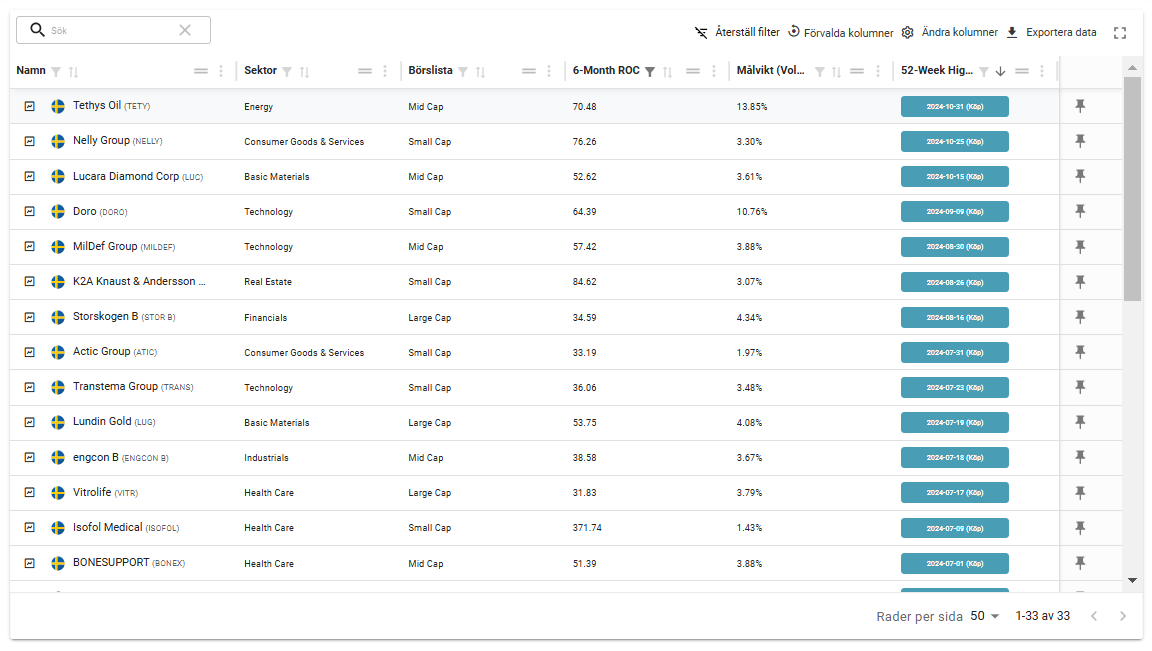Sort by Sektor column arrows
The image size is (1152, 651).
pos(305,72)
